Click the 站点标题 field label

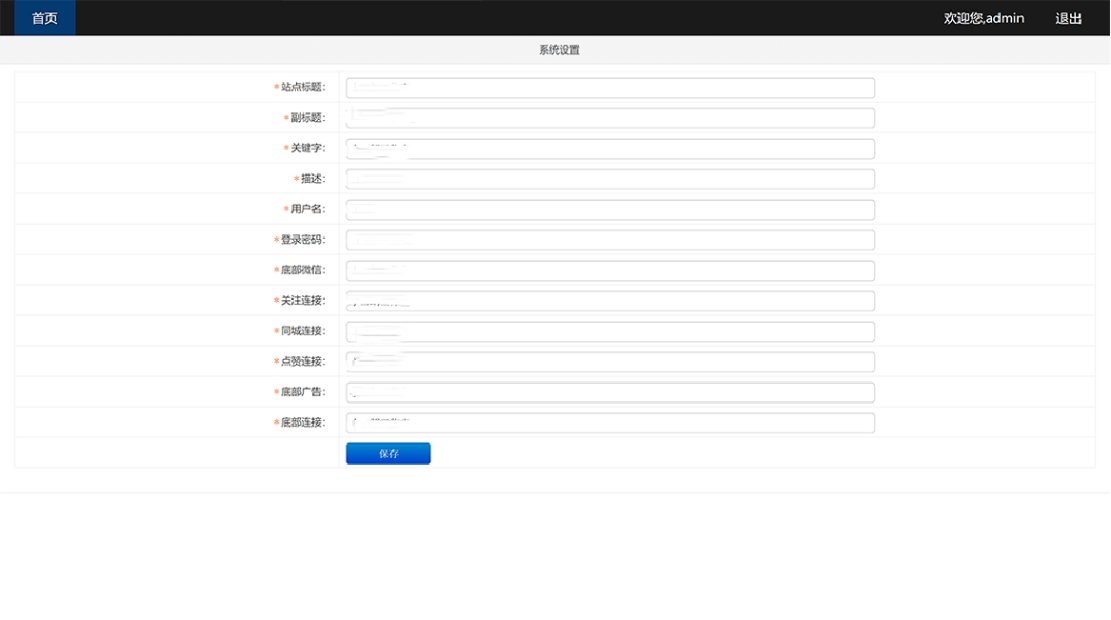(302, 88)
